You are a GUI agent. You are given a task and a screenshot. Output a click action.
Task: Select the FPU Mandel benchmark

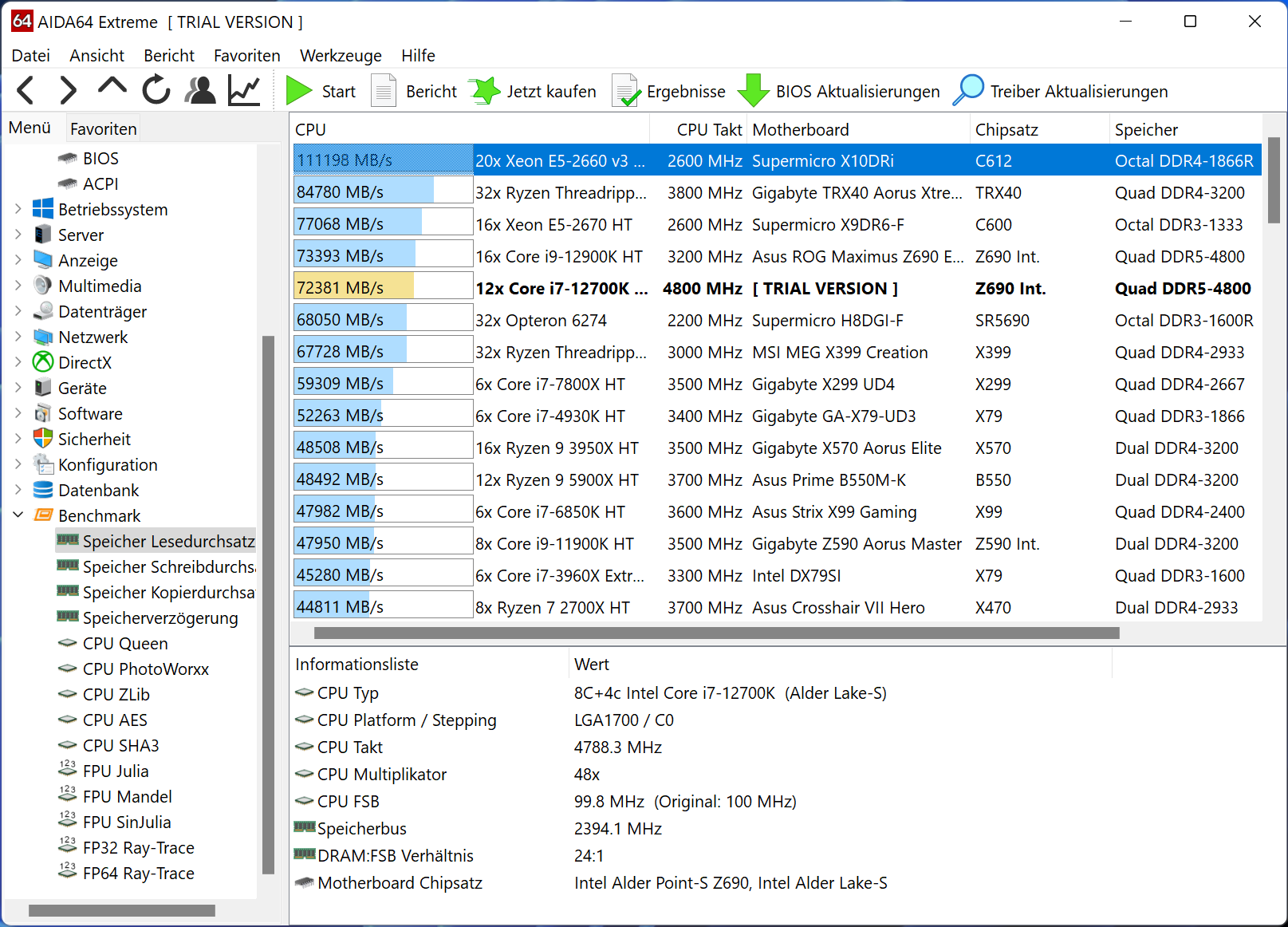126,796
